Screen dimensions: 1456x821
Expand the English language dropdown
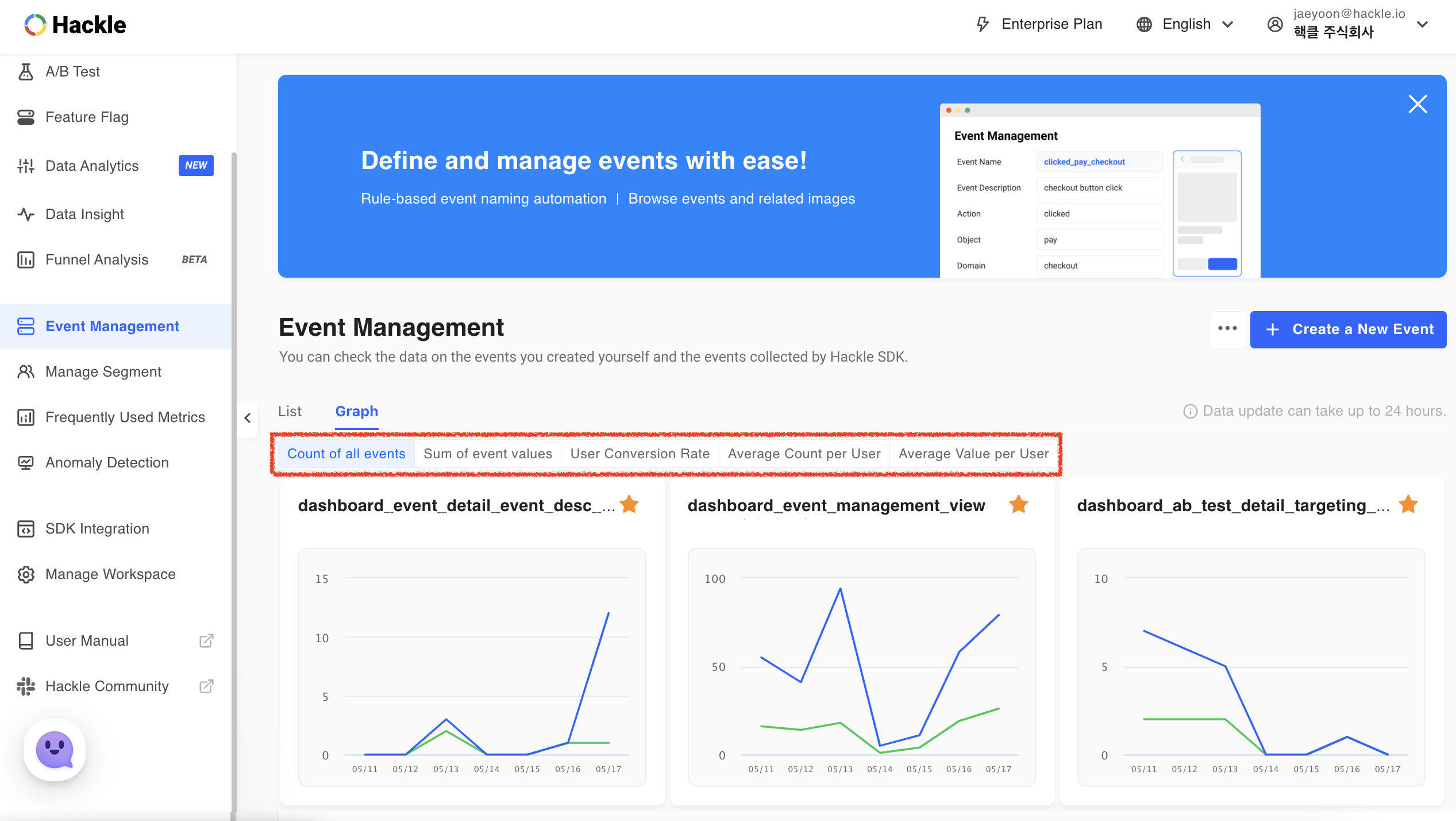pos(1186,24)
